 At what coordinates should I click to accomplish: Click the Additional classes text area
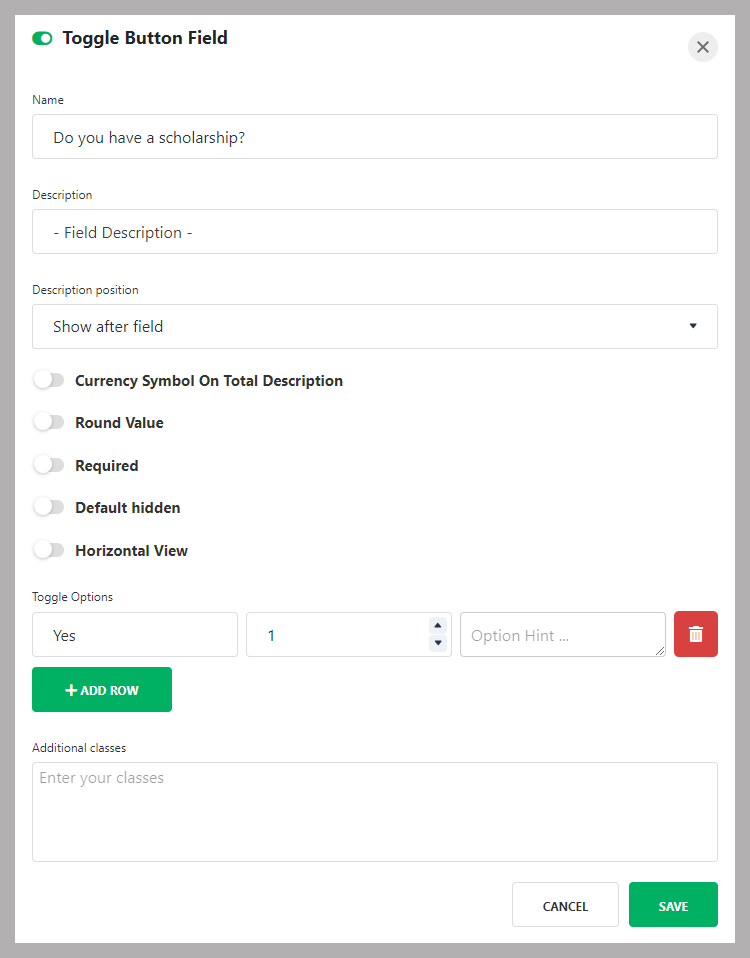(x=374, y=812)
